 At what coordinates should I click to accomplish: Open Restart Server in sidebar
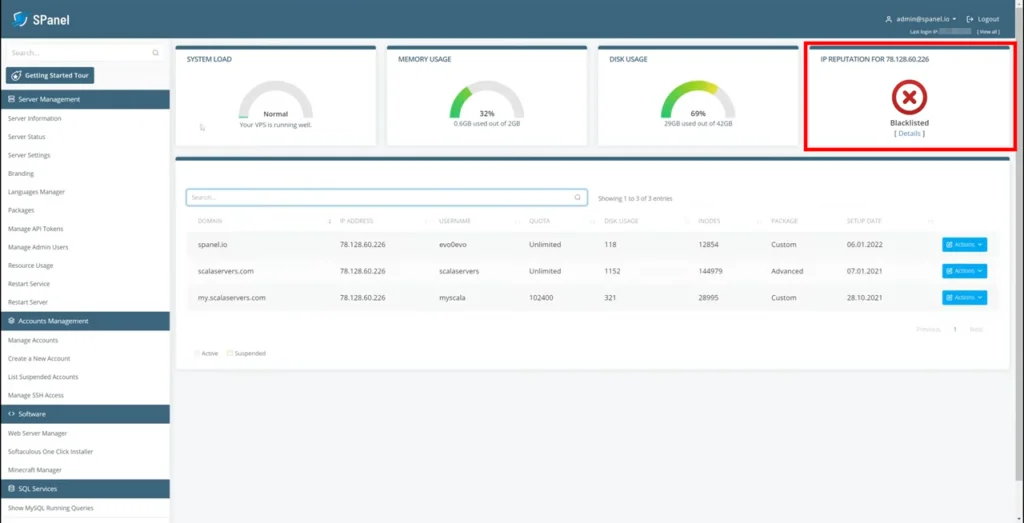point(27,302)
